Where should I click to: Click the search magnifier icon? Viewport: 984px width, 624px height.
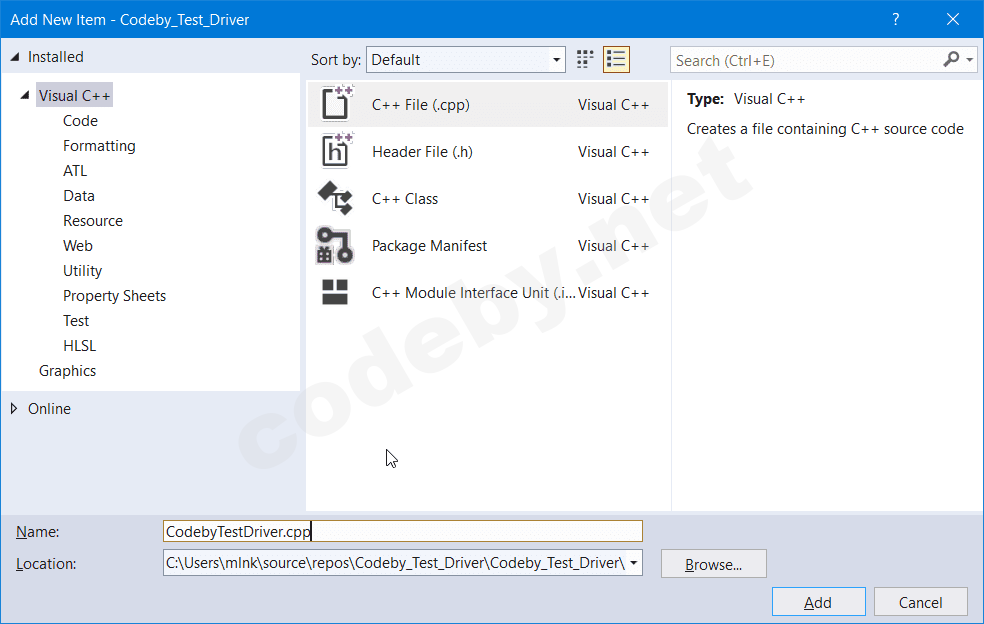pyautogui.click(x=951, y=60)
